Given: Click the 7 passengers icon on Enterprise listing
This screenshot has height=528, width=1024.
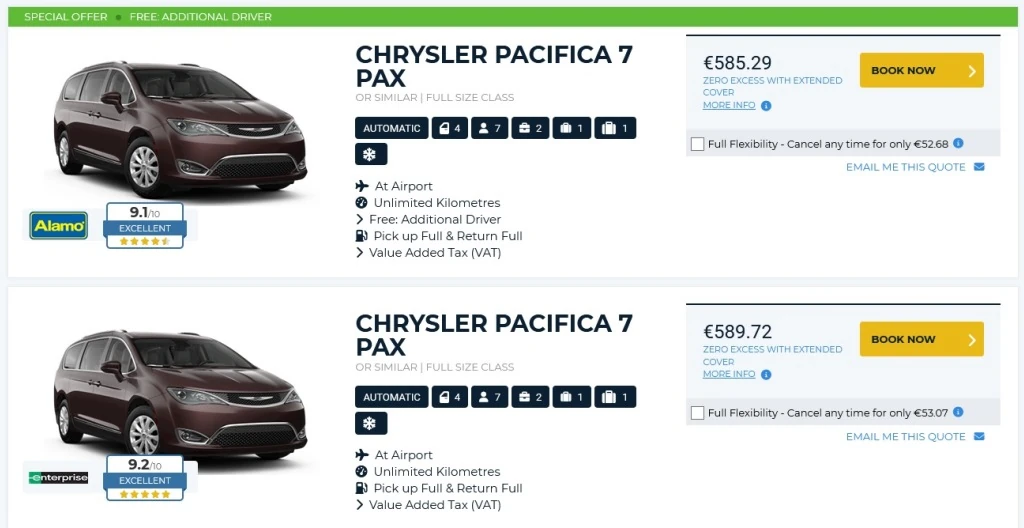Looking at the screenshot, I should (490, 397).
